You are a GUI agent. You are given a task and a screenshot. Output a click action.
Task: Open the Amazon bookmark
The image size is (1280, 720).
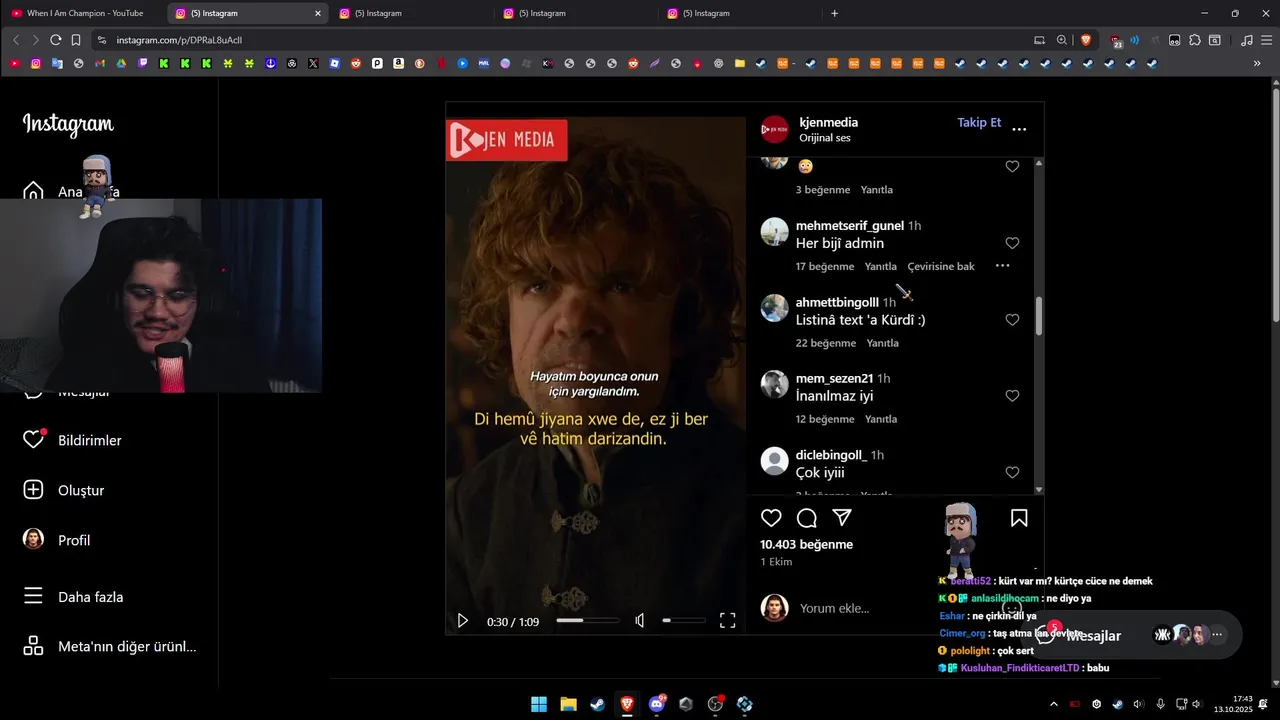398,63
